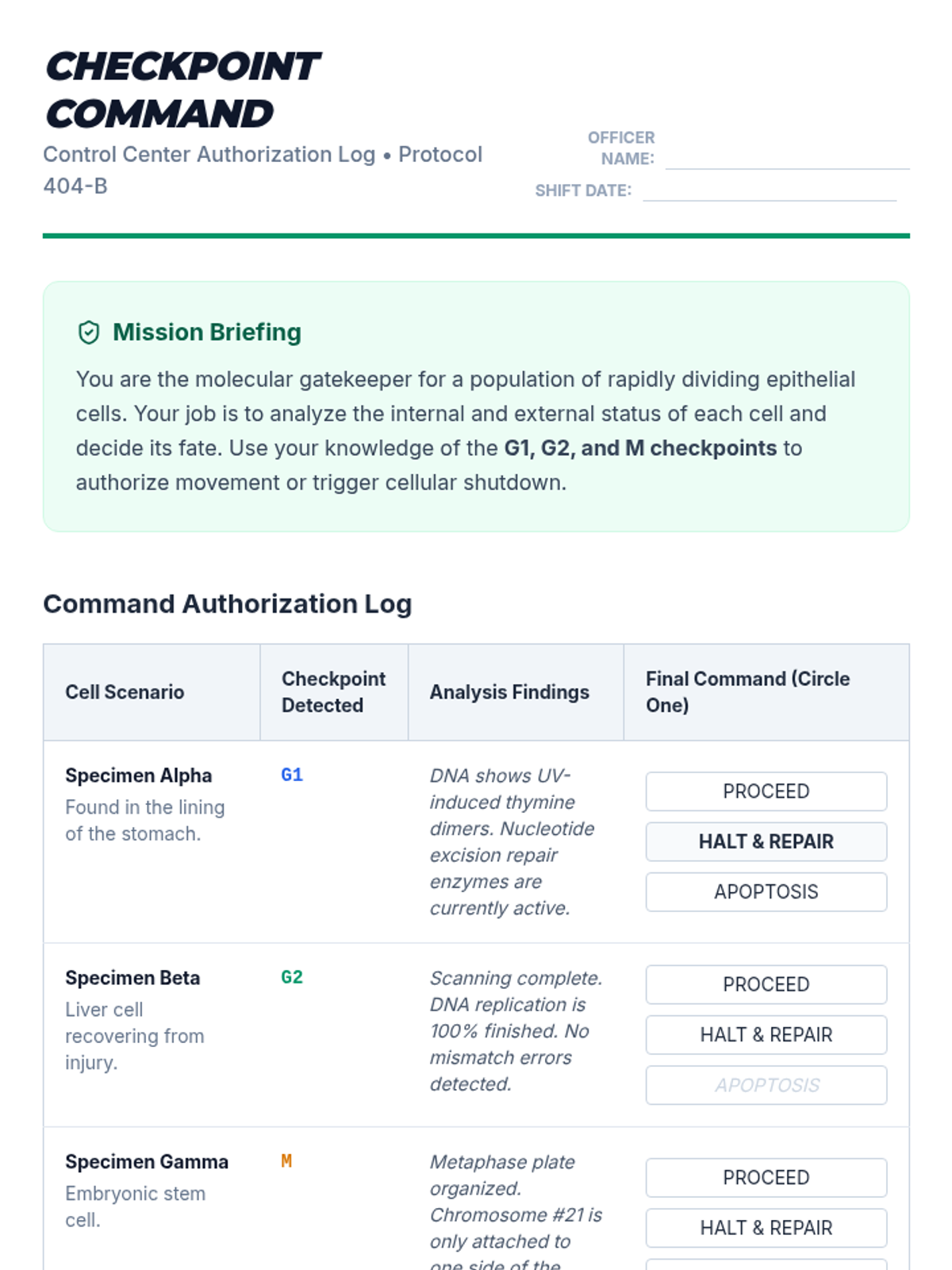This screenshot has width=952, height=1270.
Task: Click the Specimen Alpha row title
Action: click(138, 775)
